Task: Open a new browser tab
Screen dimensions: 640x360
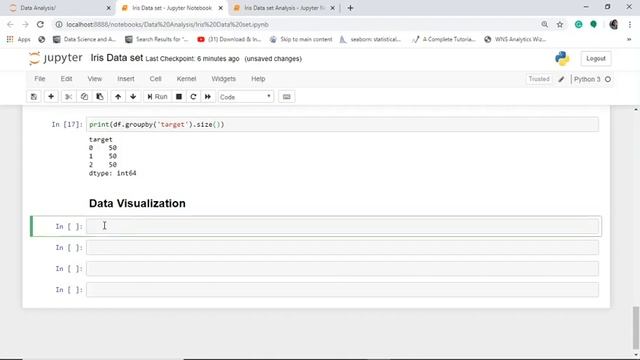Action: coord(350,8)
